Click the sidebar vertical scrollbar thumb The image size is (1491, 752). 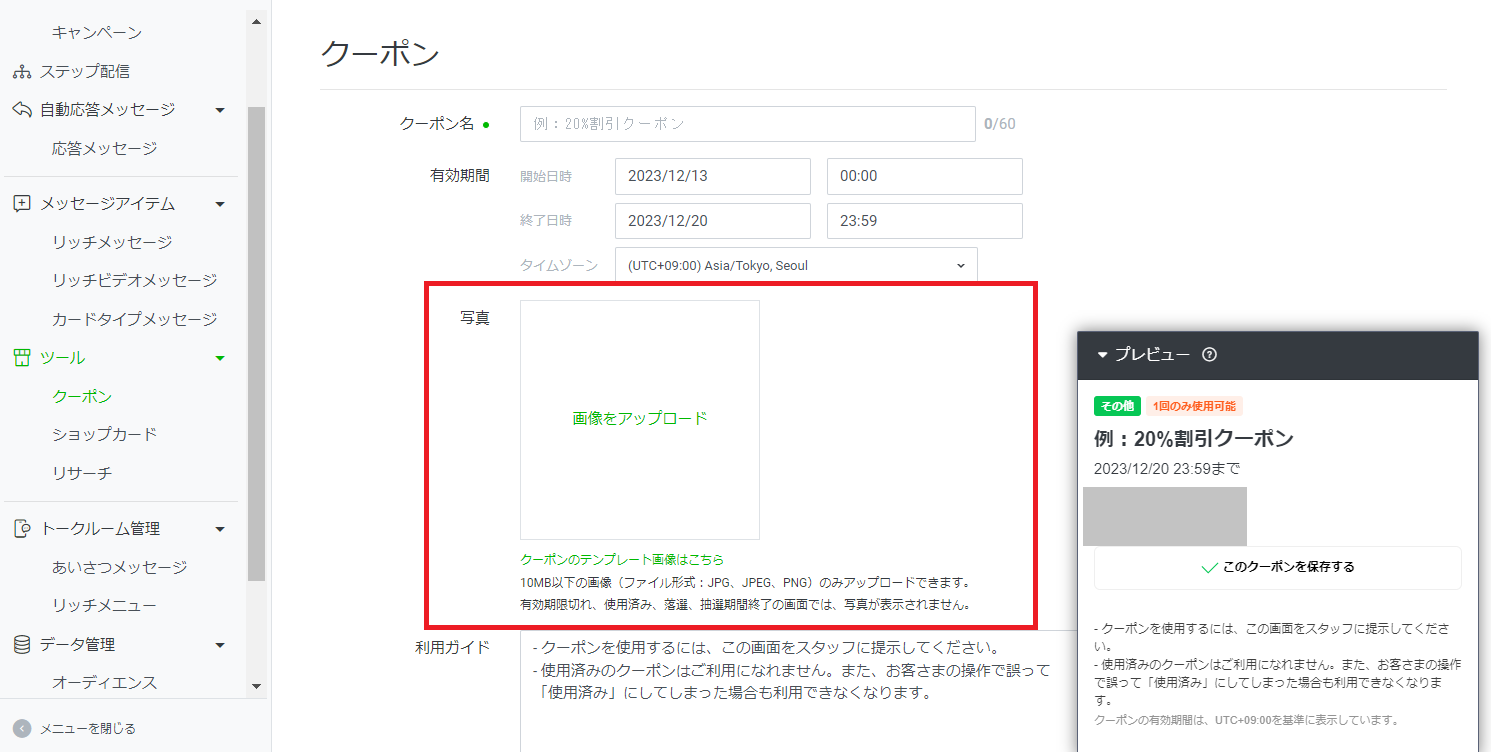(x=257, y=340)
